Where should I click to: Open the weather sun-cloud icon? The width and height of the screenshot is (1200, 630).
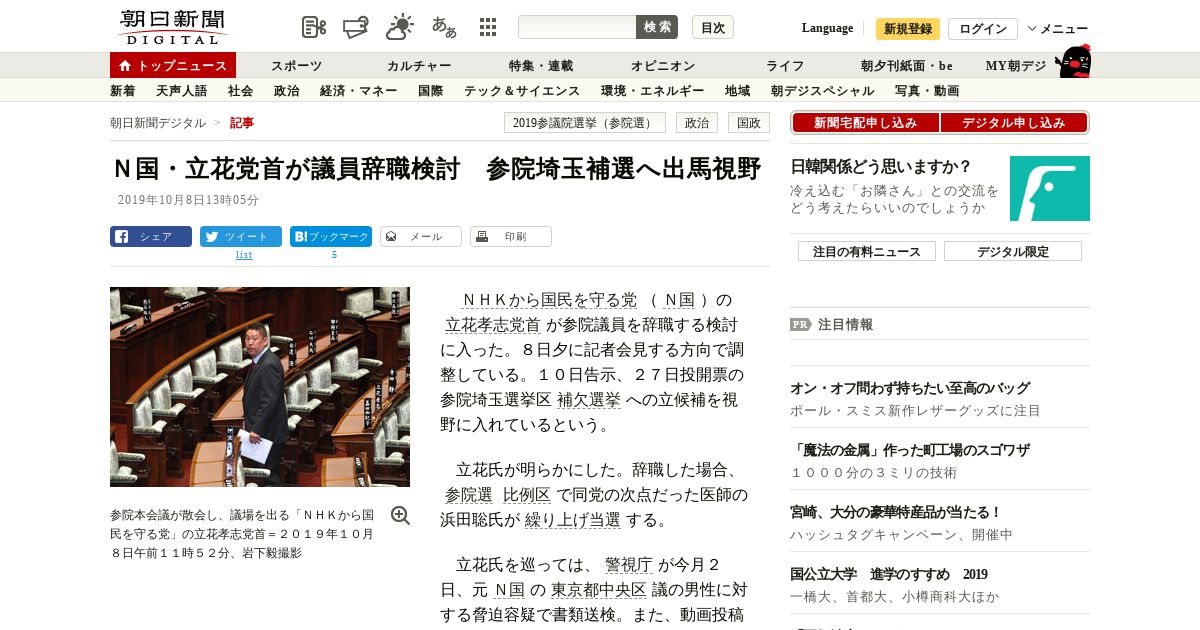pos(400,27)
